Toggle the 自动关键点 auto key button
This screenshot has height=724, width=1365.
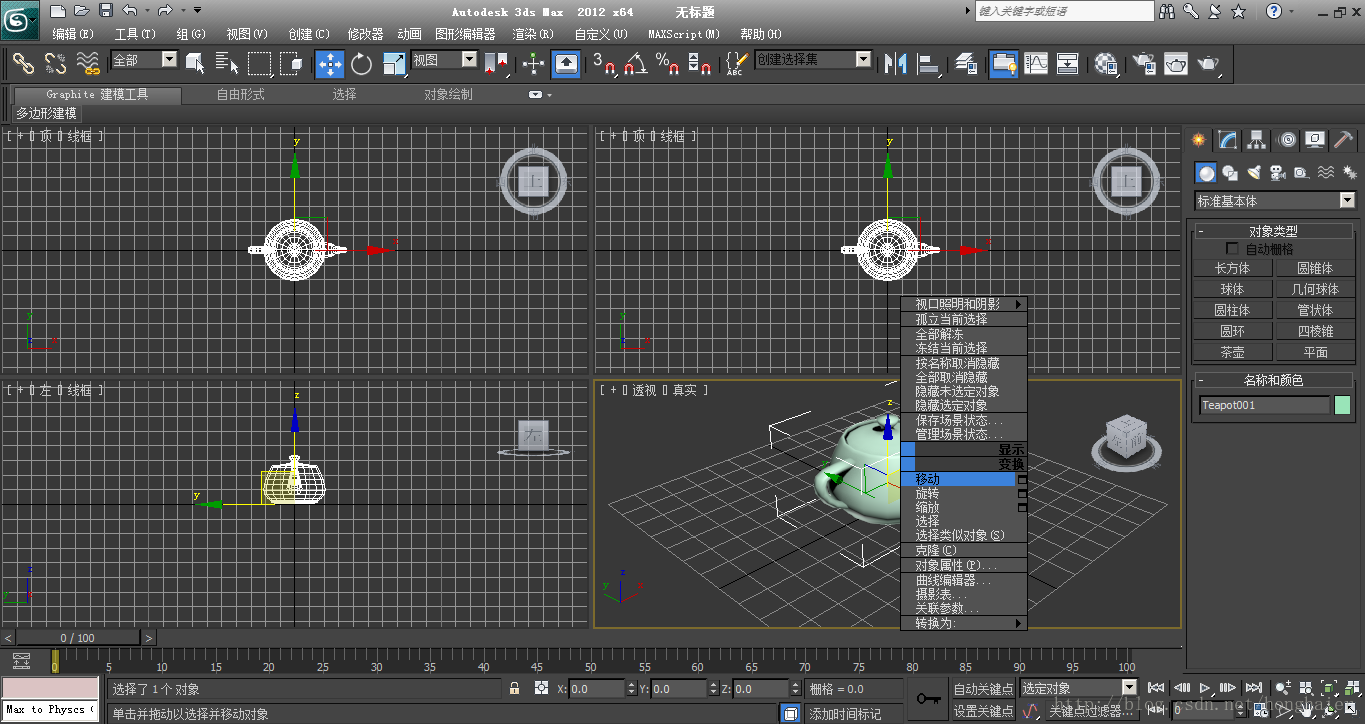(982, 689)
